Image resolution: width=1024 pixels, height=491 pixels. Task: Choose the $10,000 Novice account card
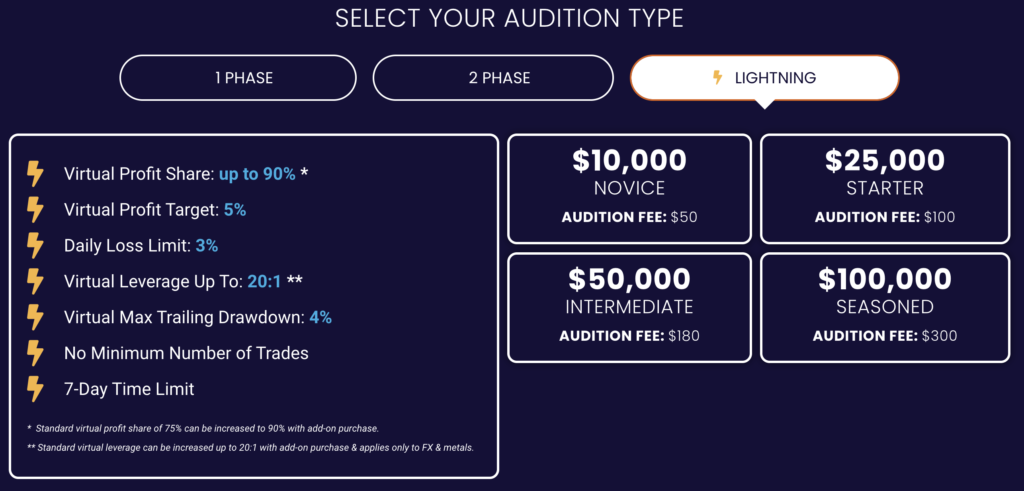pyautogui.click(x=630, y=189)
